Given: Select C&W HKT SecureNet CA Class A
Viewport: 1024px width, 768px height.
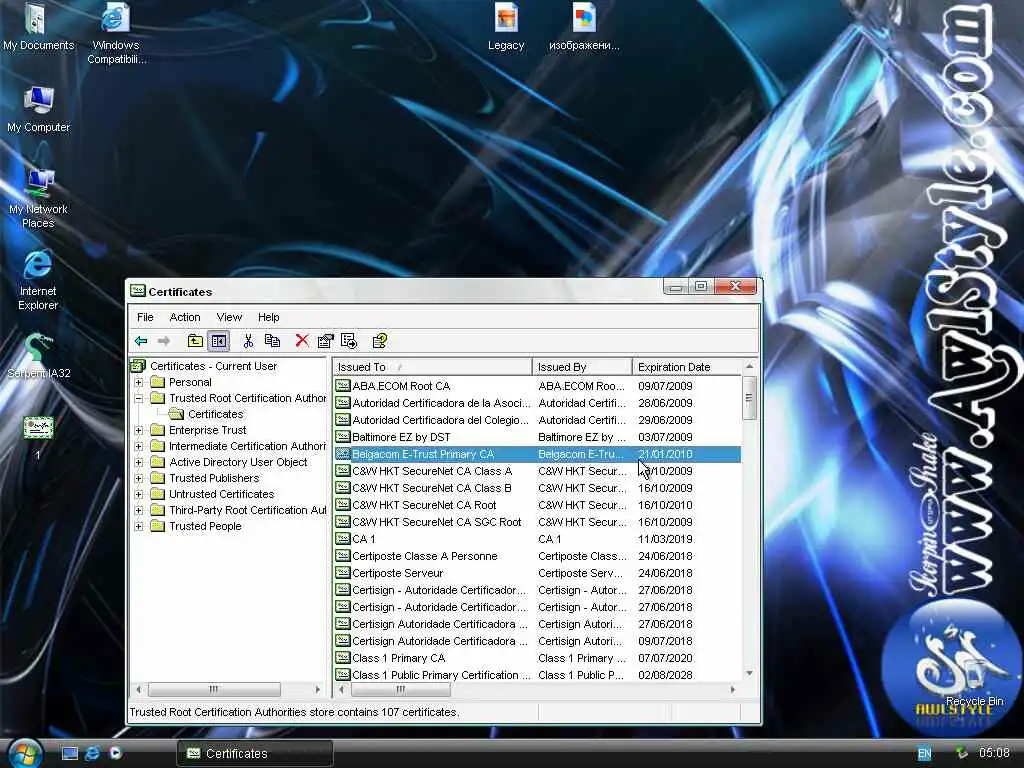Looking at the screenshot, I should 537,471.
